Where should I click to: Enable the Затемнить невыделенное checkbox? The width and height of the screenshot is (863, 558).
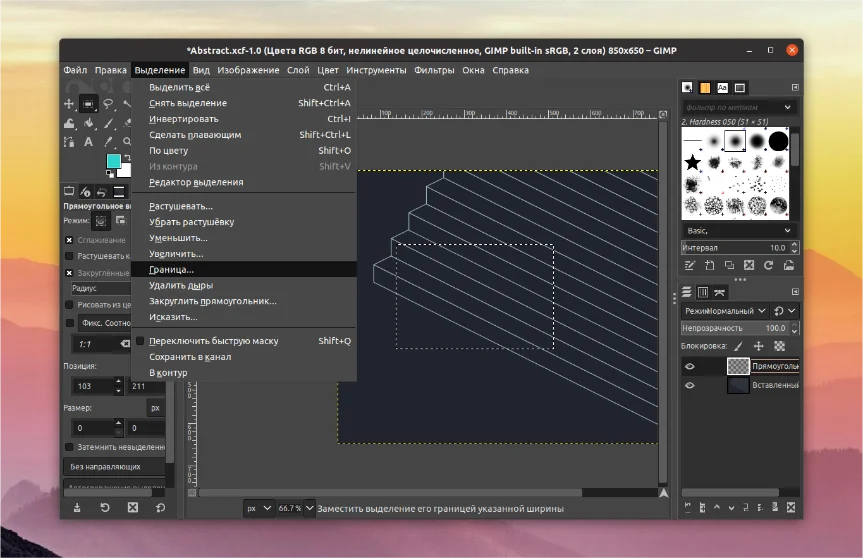click(69, 447)
